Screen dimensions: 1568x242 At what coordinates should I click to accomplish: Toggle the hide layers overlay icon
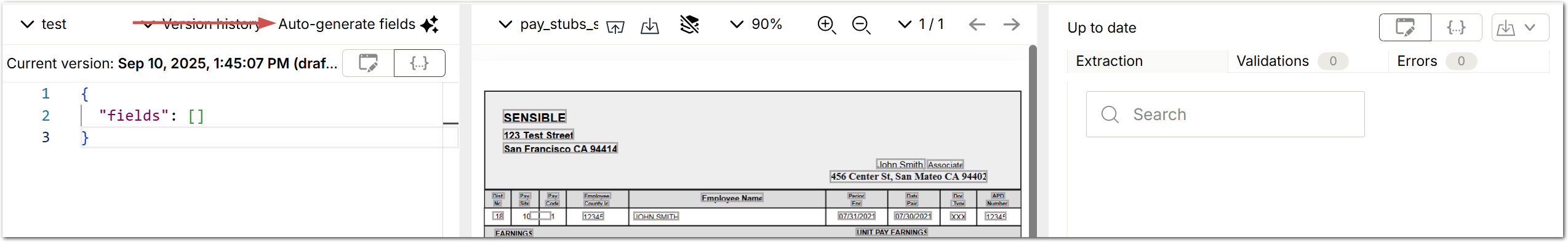(690, 25)
